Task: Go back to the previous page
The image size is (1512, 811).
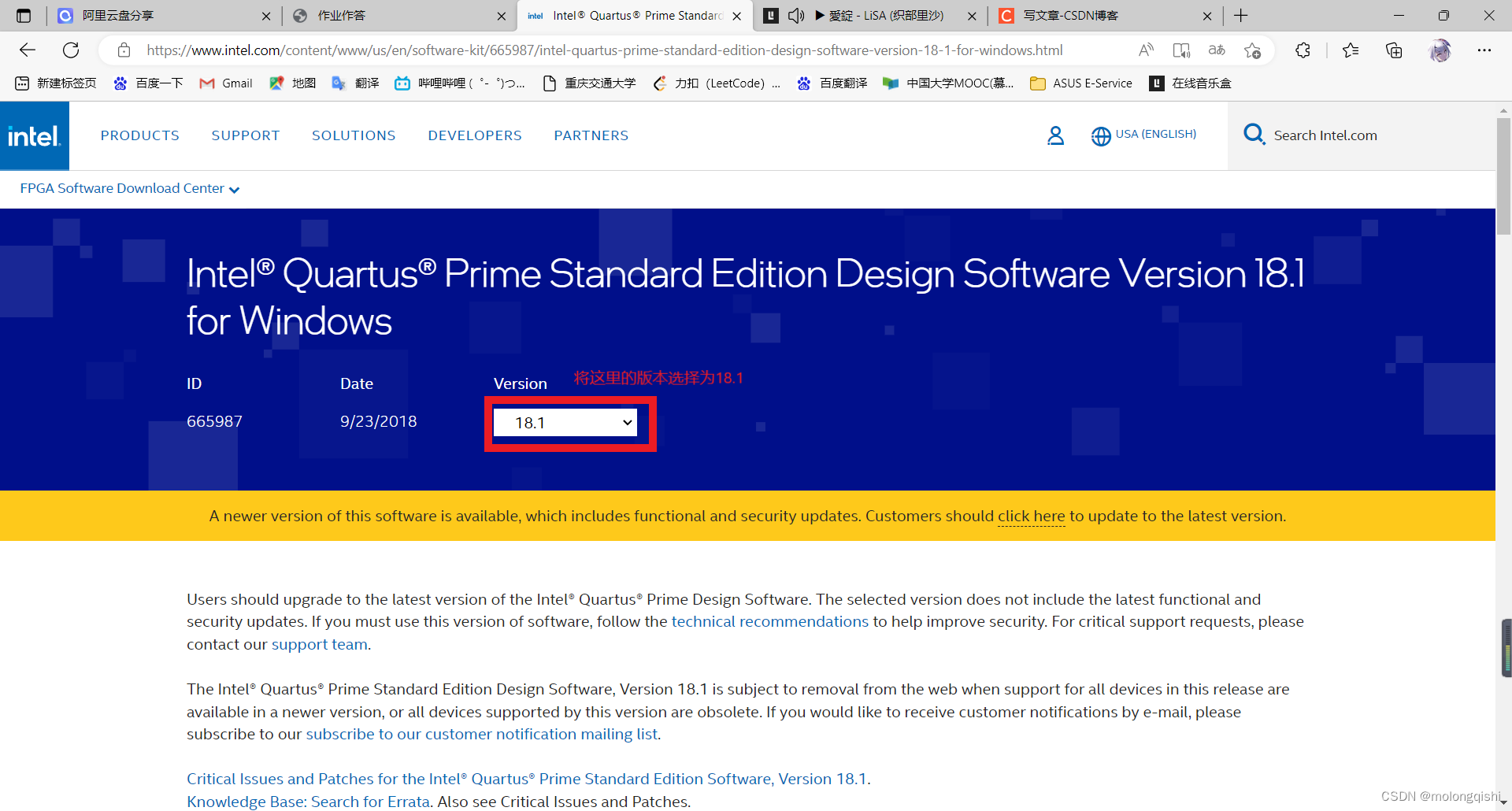Action: click(28, 50)
